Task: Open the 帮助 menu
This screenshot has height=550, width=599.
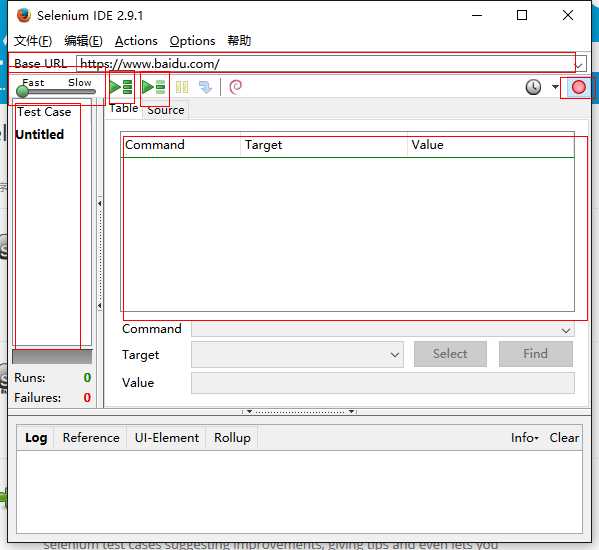Action: point(239,40)
